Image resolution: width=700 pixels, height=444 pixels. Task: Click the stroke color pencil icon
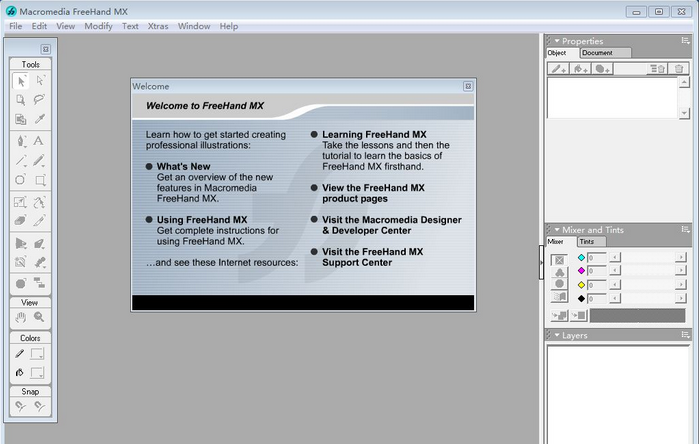(20, 354)
